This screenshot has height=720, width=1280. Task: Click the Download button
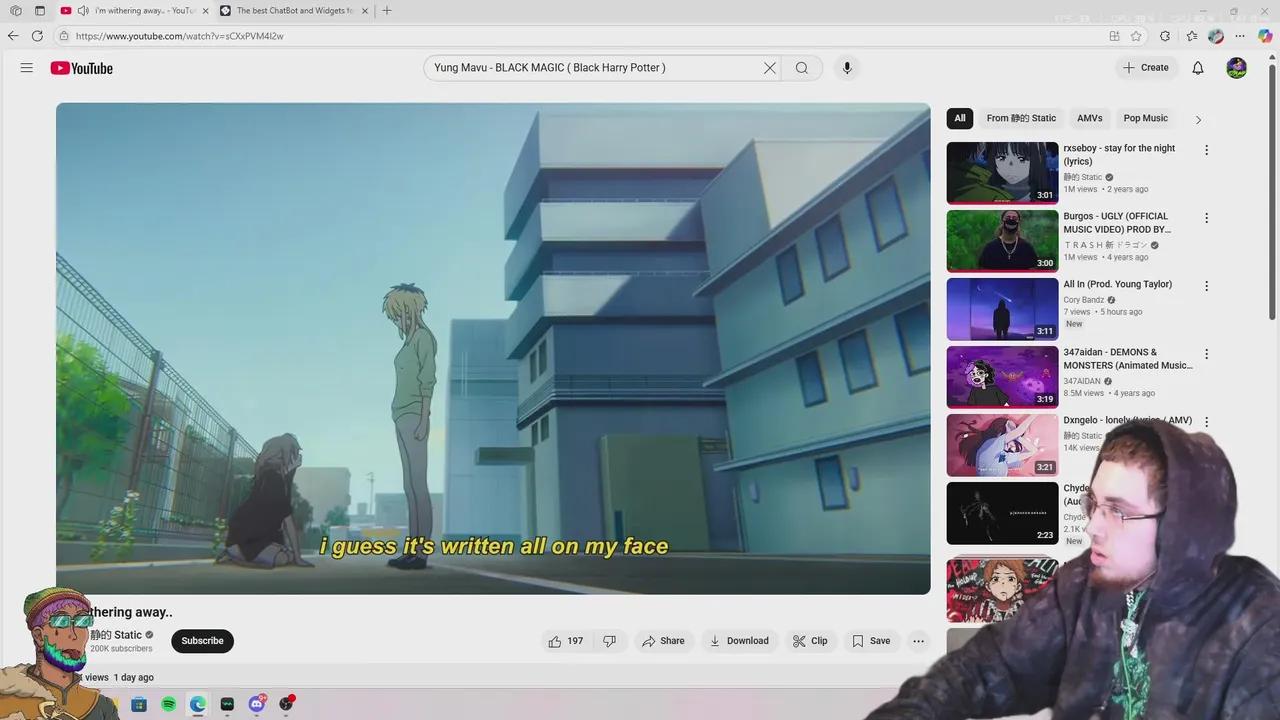(x=739, y=641)
